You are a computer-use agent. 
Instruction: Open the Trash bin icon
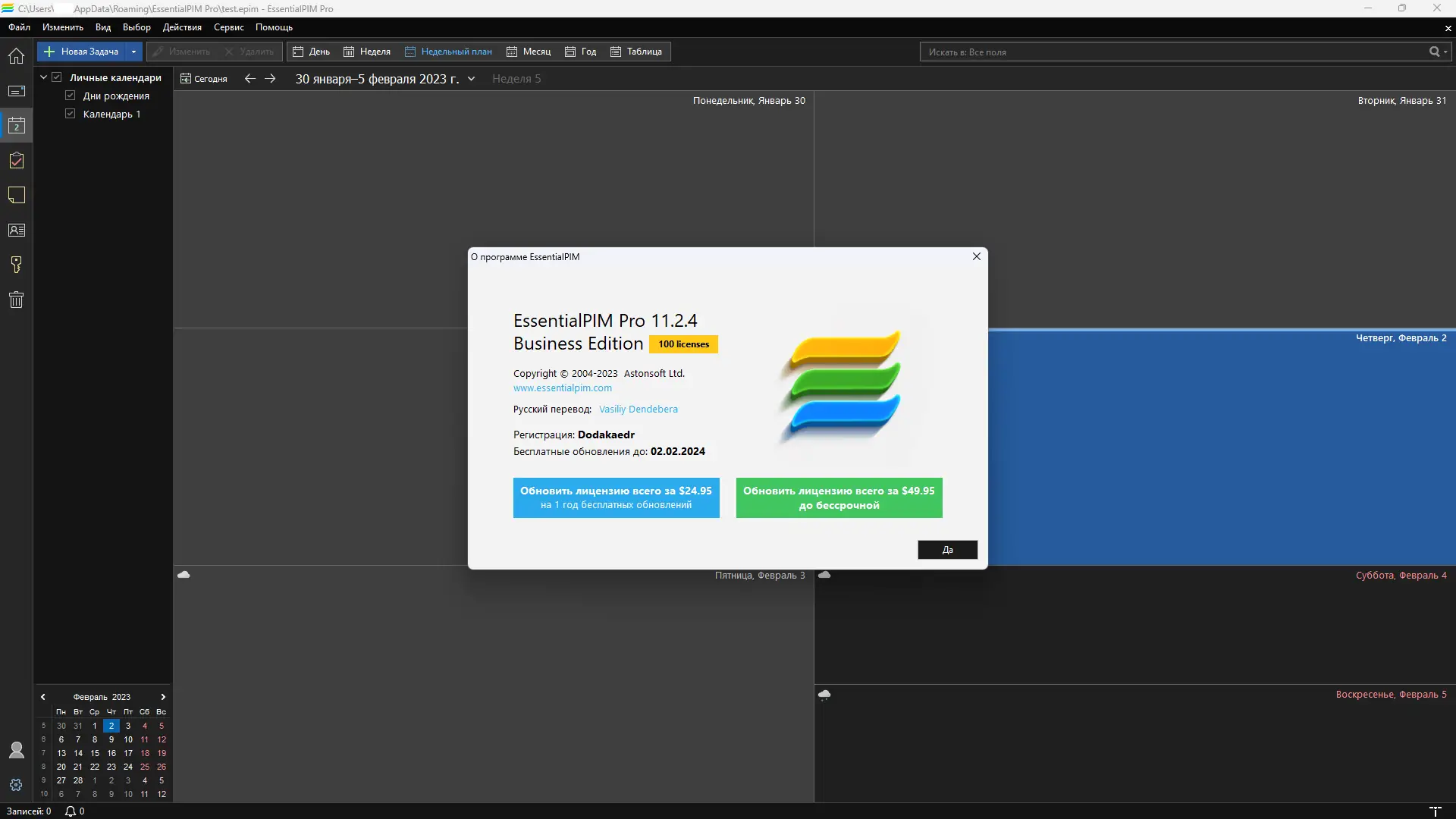(x=16, y=300)
